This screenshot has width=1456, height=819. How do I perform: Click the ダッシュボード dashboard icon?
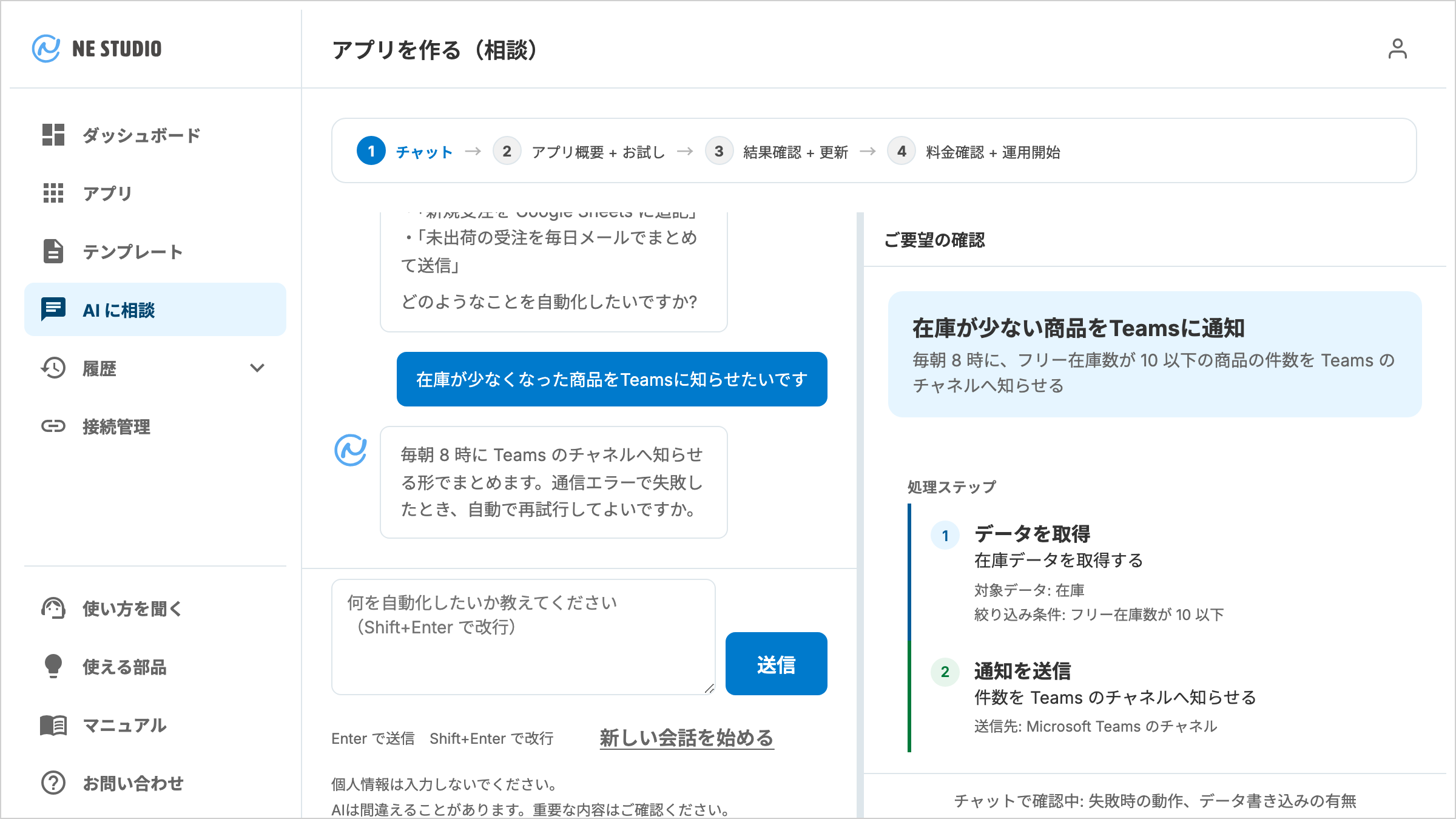53,135
